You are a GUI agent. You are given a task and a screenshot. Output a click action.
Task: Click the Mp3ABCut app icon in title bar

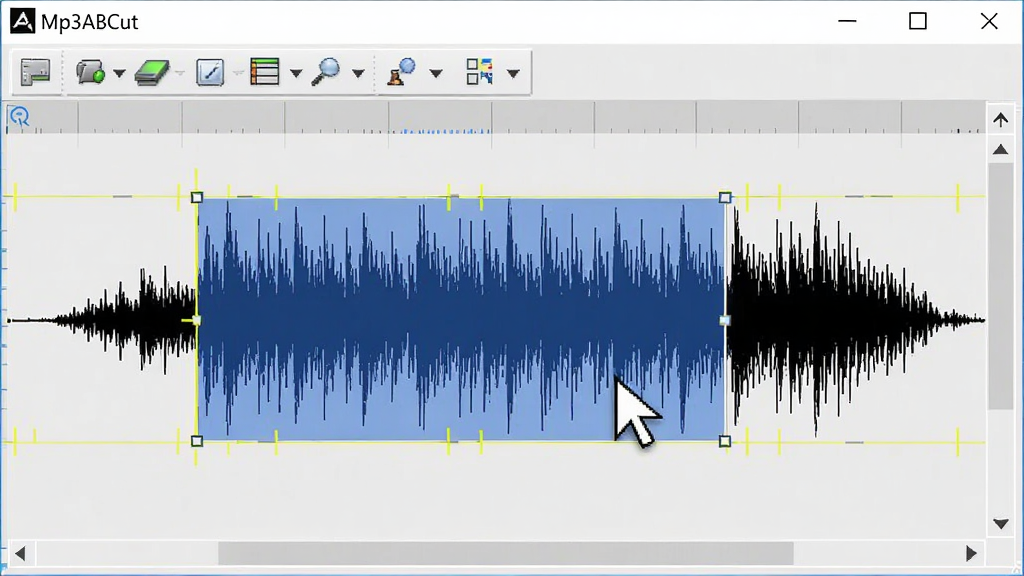pyautogui.click(x=22, y=21)
